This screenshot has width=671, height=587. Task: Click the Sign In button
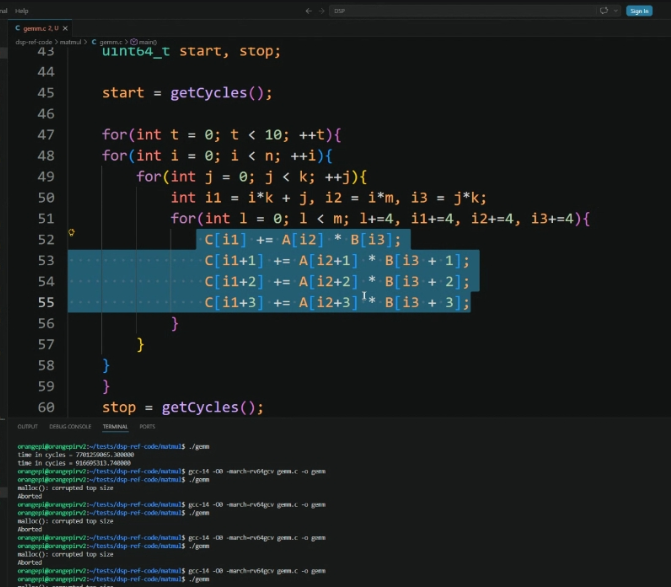coord(639,11)
